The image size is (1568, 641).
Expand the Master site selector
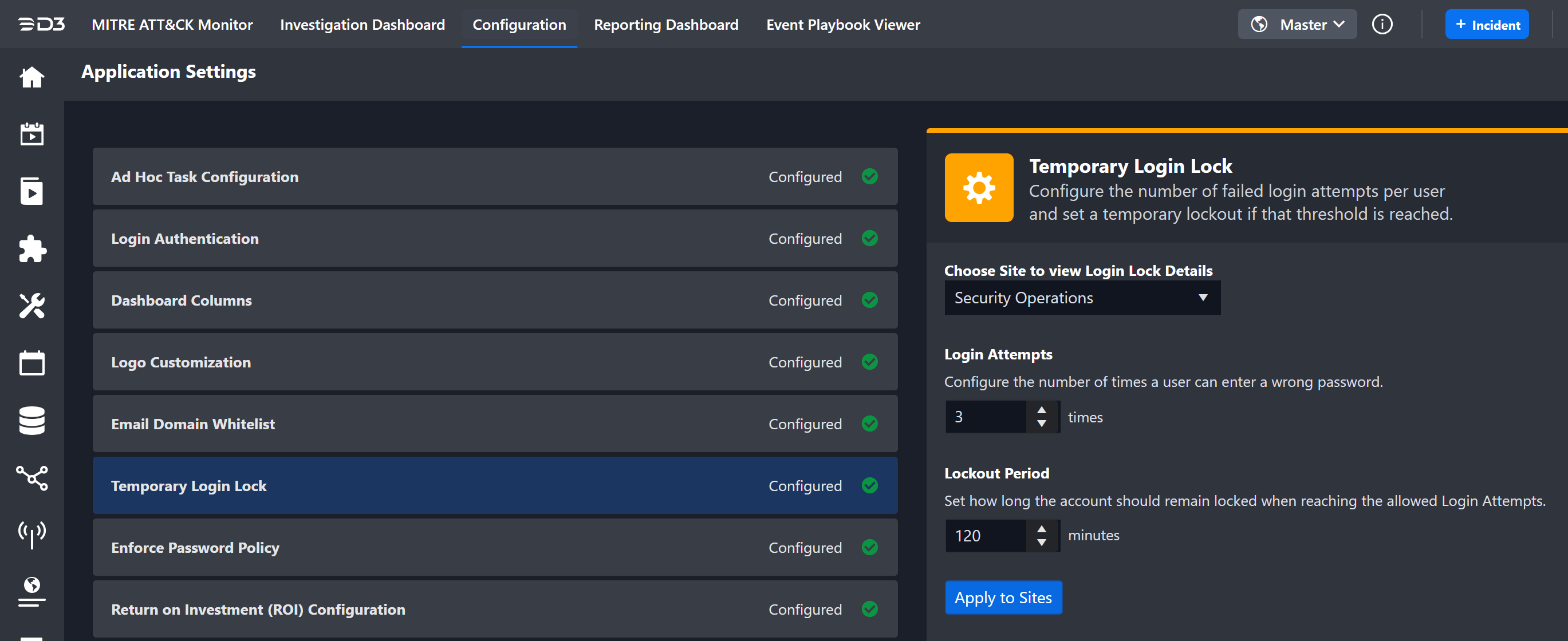(x=1297, y=25)
